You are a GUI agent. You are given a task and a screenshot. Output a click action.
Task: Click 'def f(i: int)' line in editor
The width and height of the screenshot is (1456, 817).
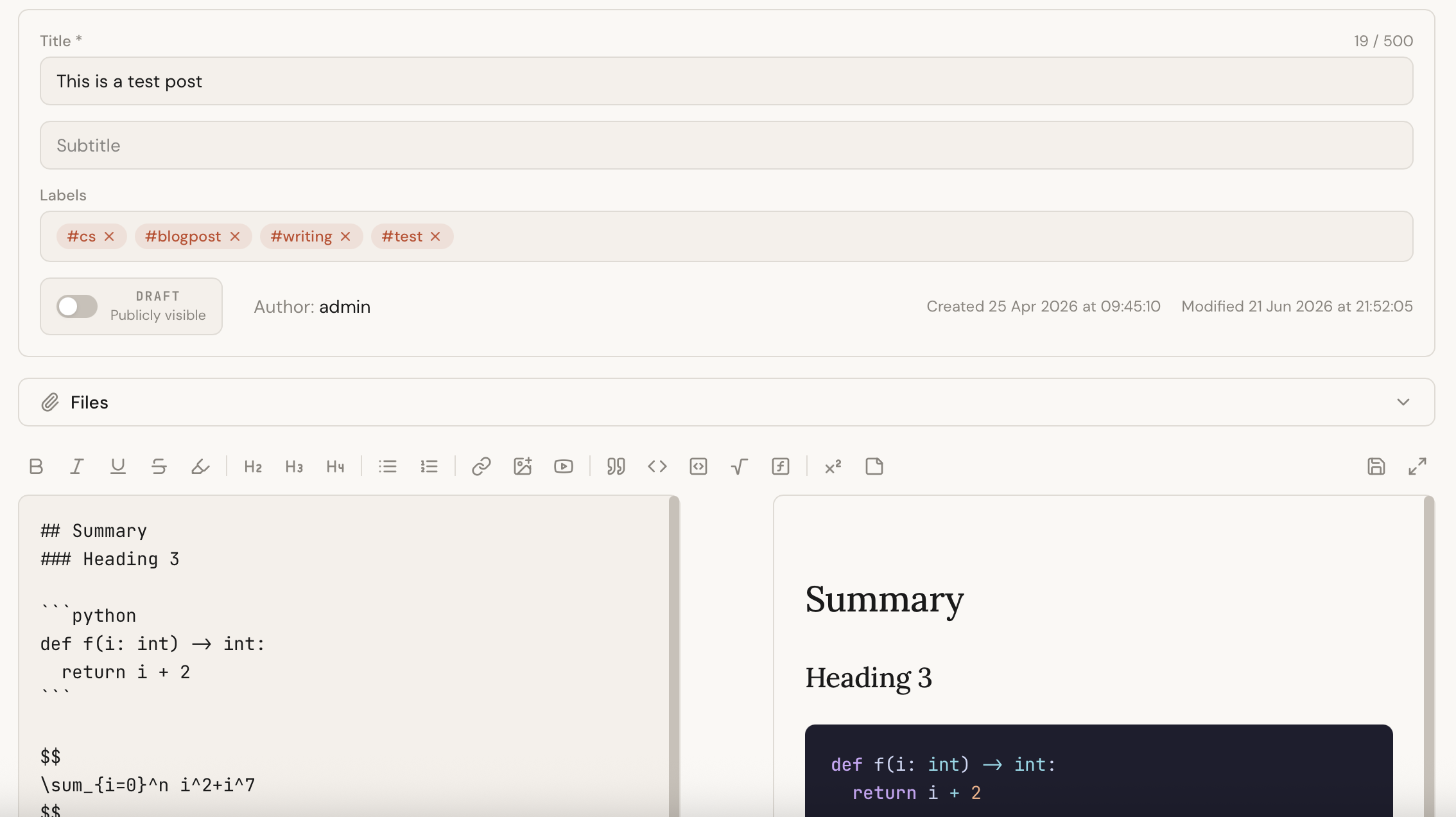click(x=153, y=644)
